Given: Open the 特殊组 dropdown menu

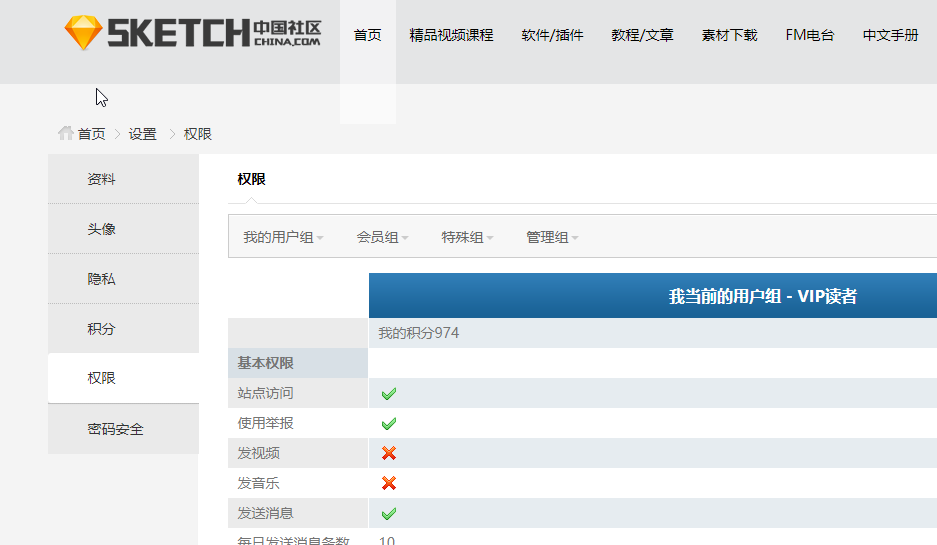Looking at the screenshot, I should coord(467,237).
